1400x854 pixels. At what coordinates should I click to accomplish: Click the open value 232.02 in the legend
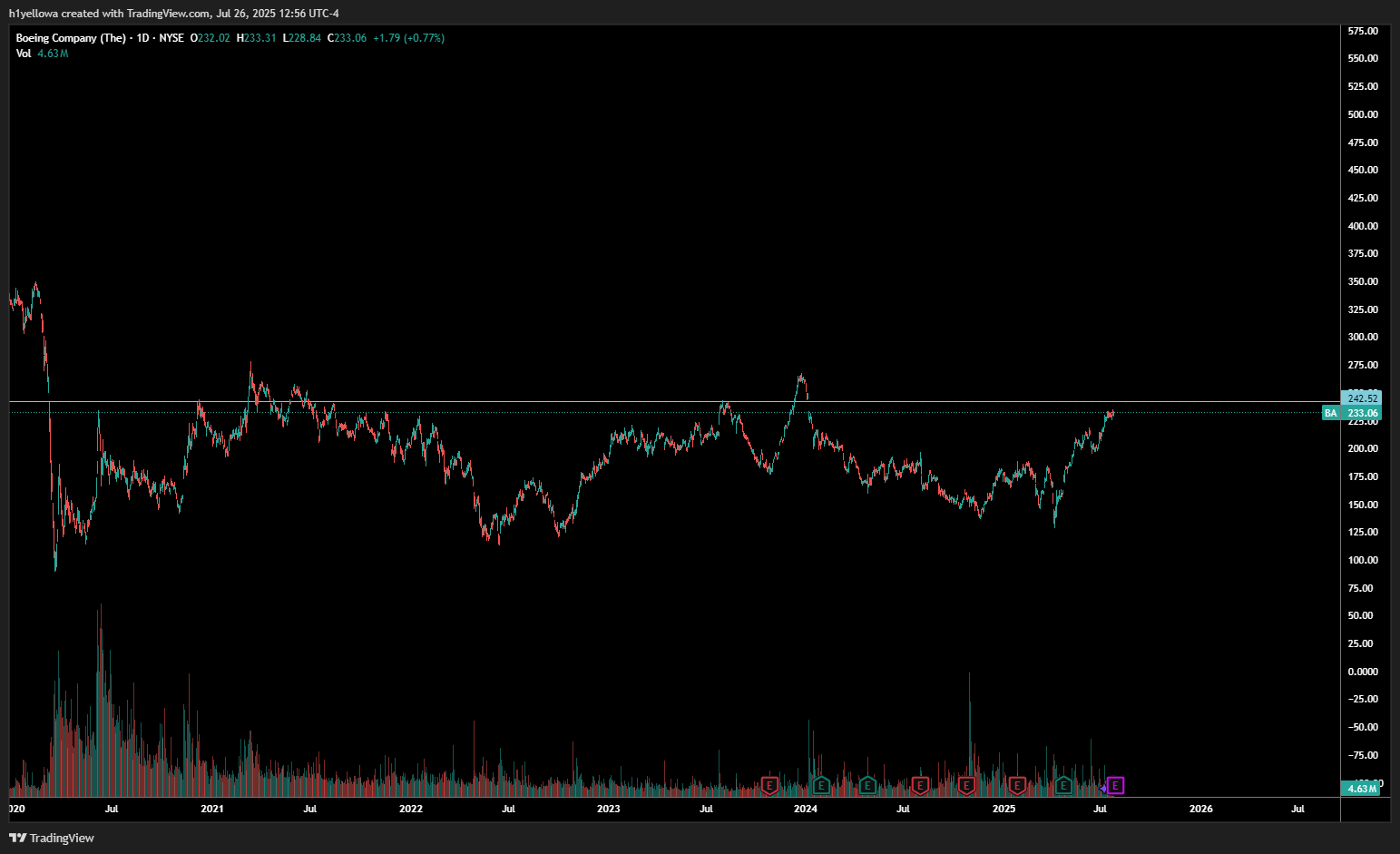coord(214,38)
